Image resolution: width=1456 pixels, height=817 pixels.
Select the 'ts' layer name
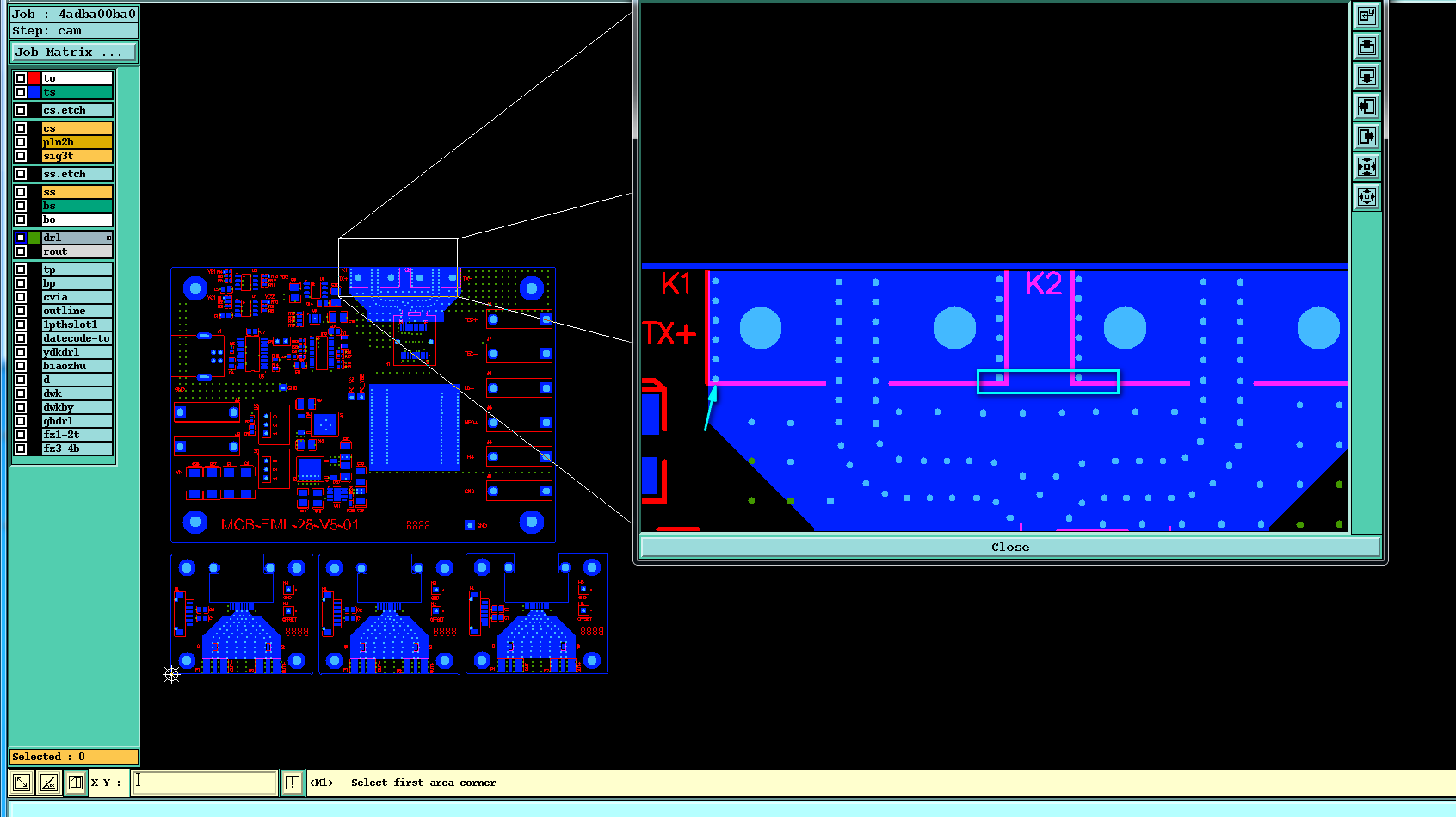click(x=77, y=92)
